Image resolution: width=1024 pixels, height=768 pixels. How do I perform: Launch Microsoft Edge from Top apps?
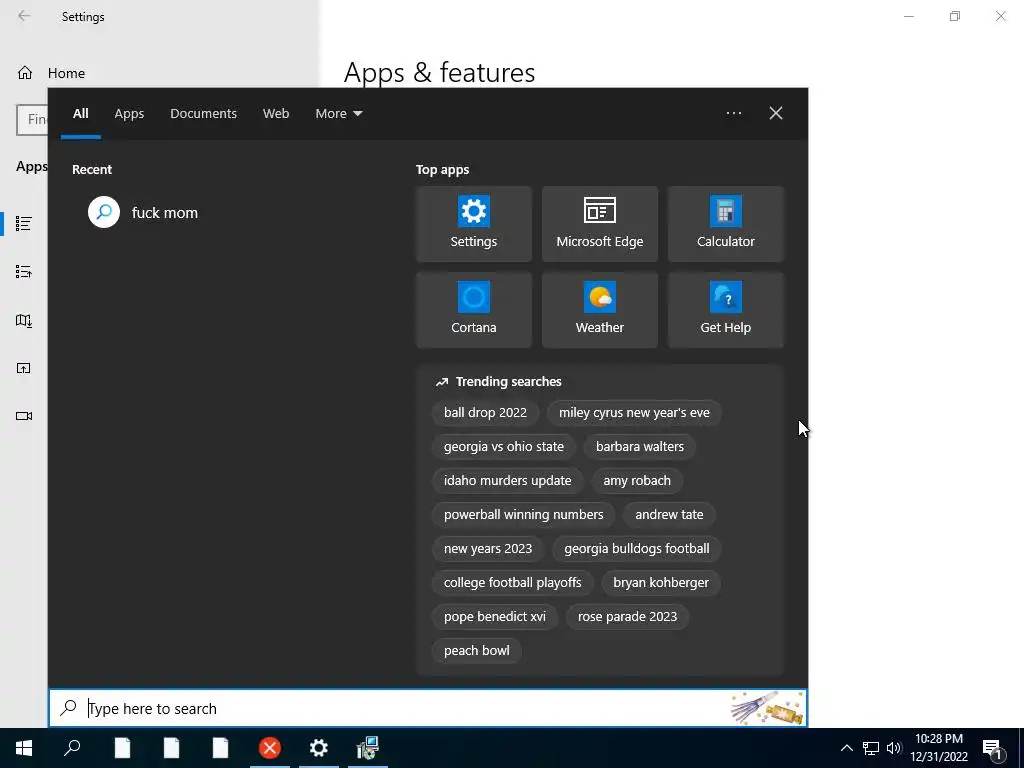(x=600, y=224)
